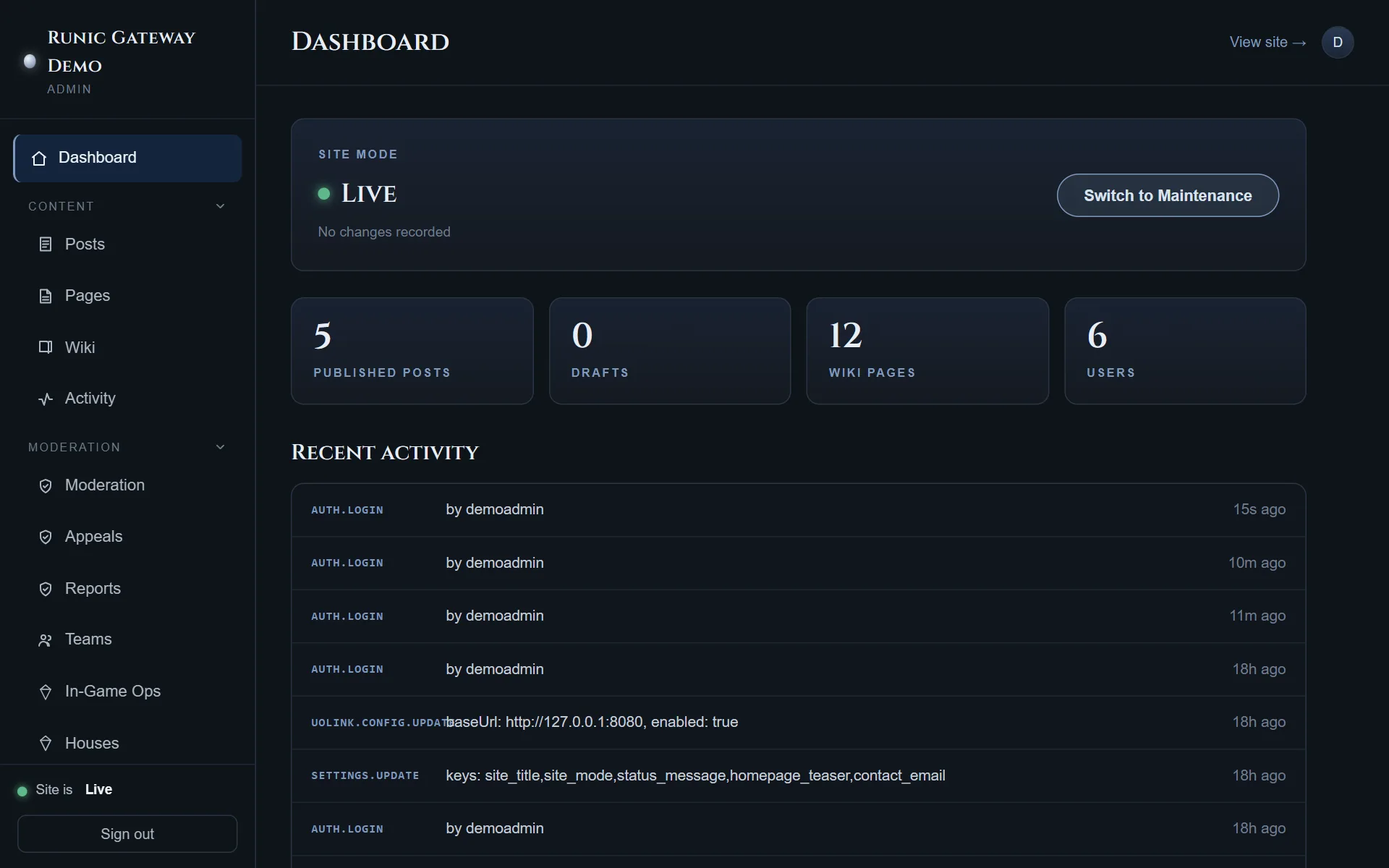Switch the site to Maintenance mode

1168,195
